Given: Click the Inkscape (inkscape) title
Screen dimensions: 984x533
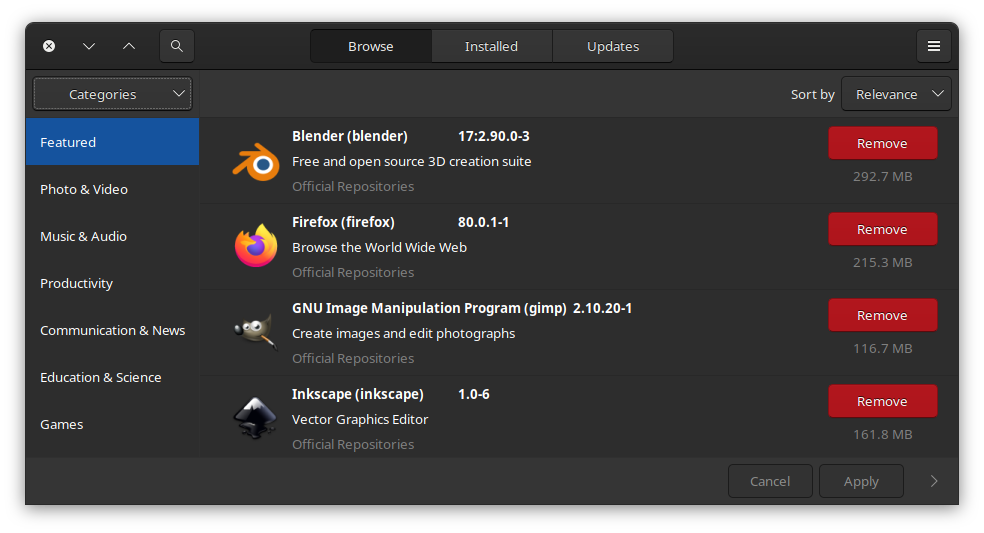Looking at the screenshot, I should tap(358, 394).
